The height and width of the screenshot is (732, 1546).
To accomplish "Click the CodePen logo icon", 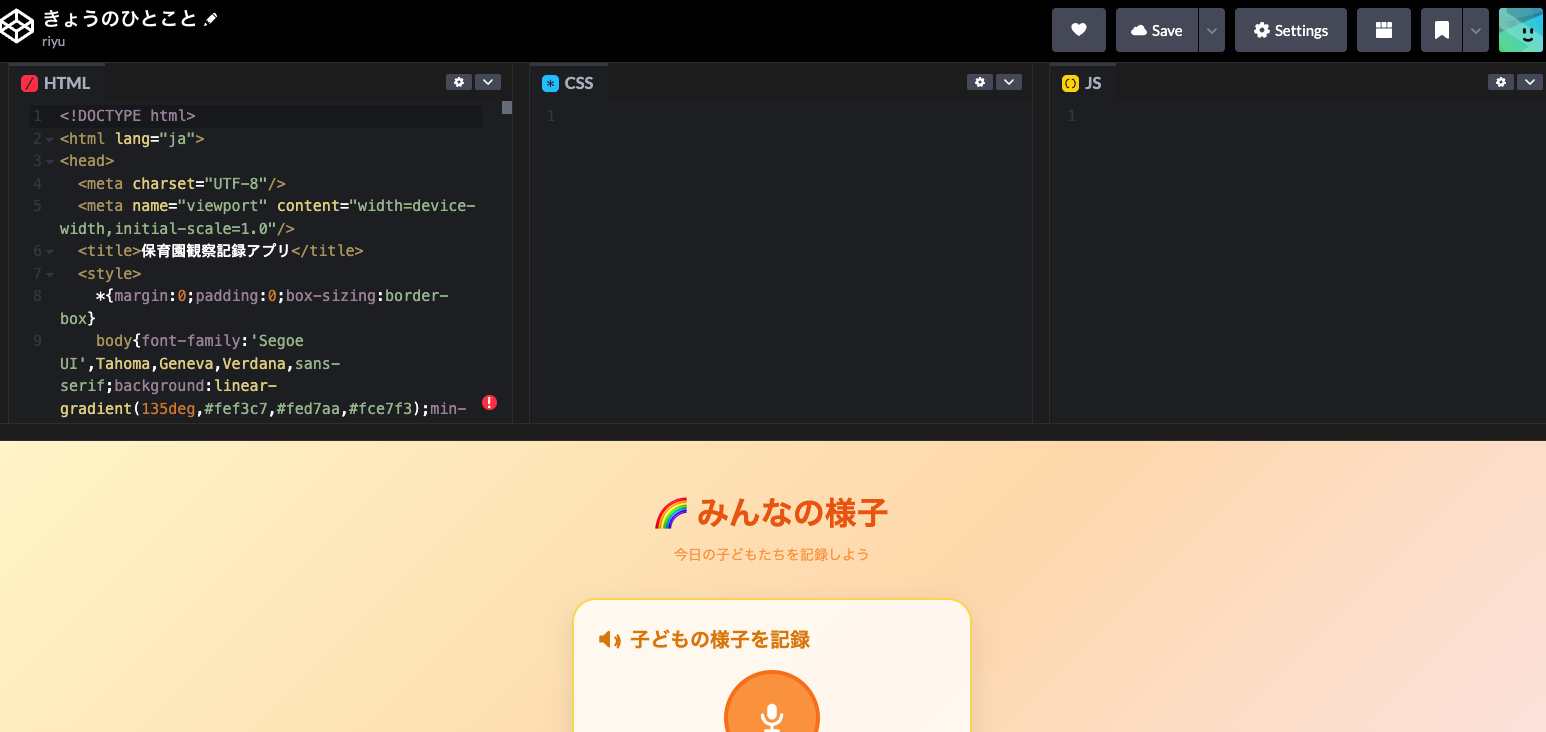I will (17, 27).
